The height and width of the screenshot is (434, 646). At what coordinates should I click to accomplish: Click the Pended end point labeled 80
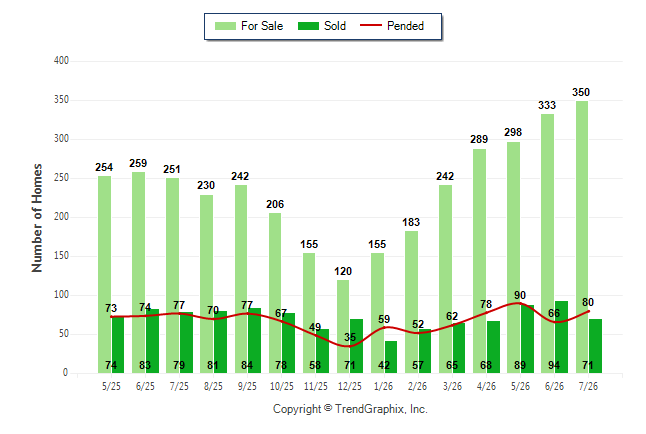(x=588, y=311)
